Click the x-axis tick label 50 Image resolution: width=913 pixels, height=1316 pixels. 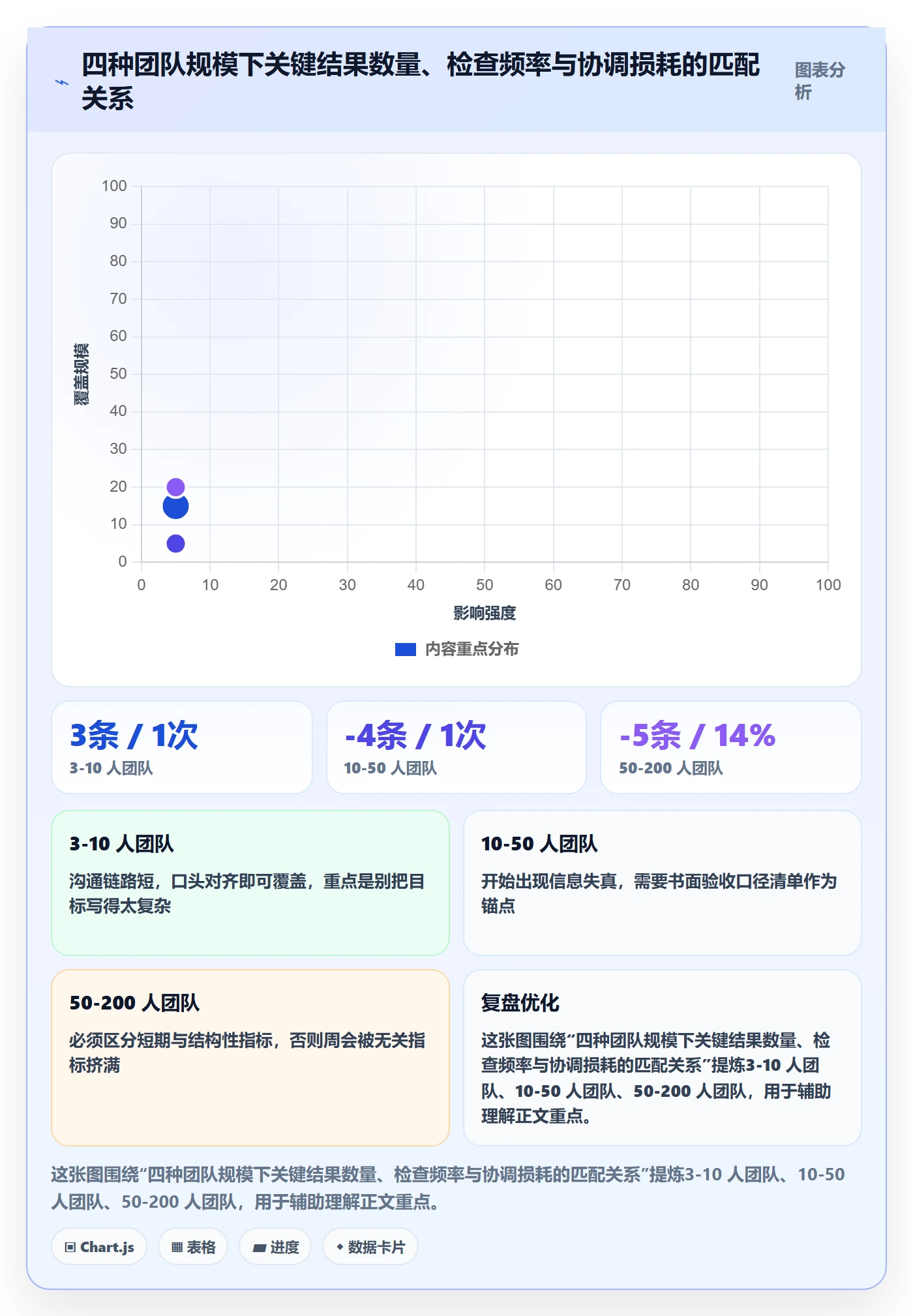coord(485,585)
